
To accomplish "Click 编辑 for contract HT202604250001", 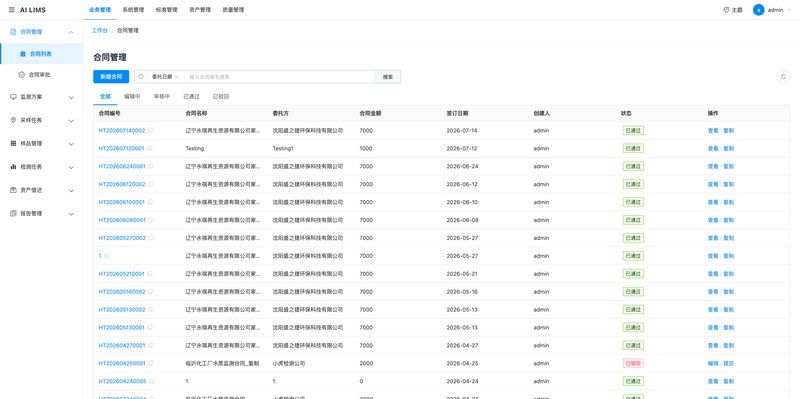I will (x=713, y=363).
